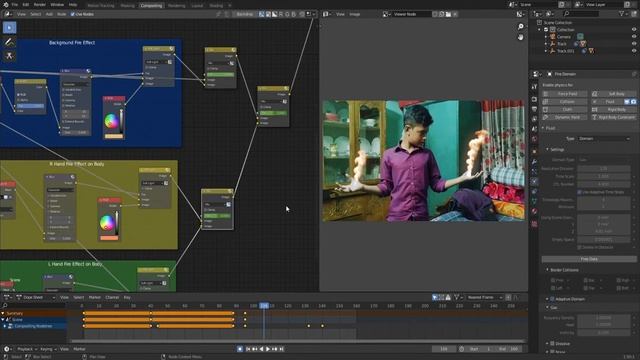Viewport: 640px width, 360px height.
Task: Collapse the Fluid panel
Action: (x=544, y=128)
